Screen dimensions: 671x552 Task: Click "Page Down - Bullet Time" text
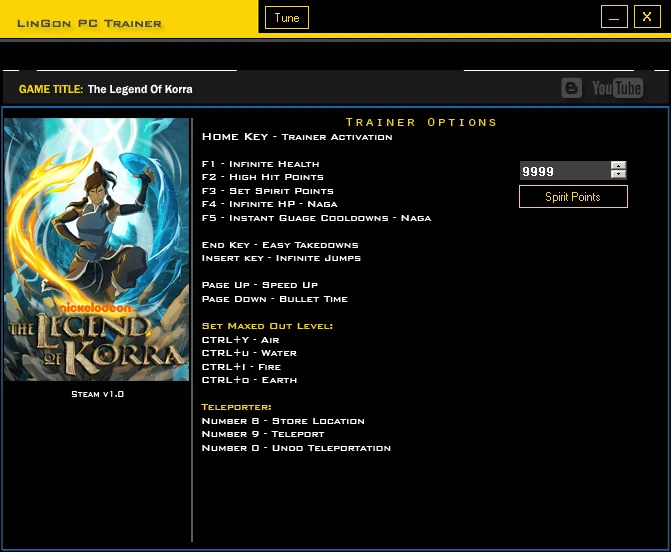275,299
